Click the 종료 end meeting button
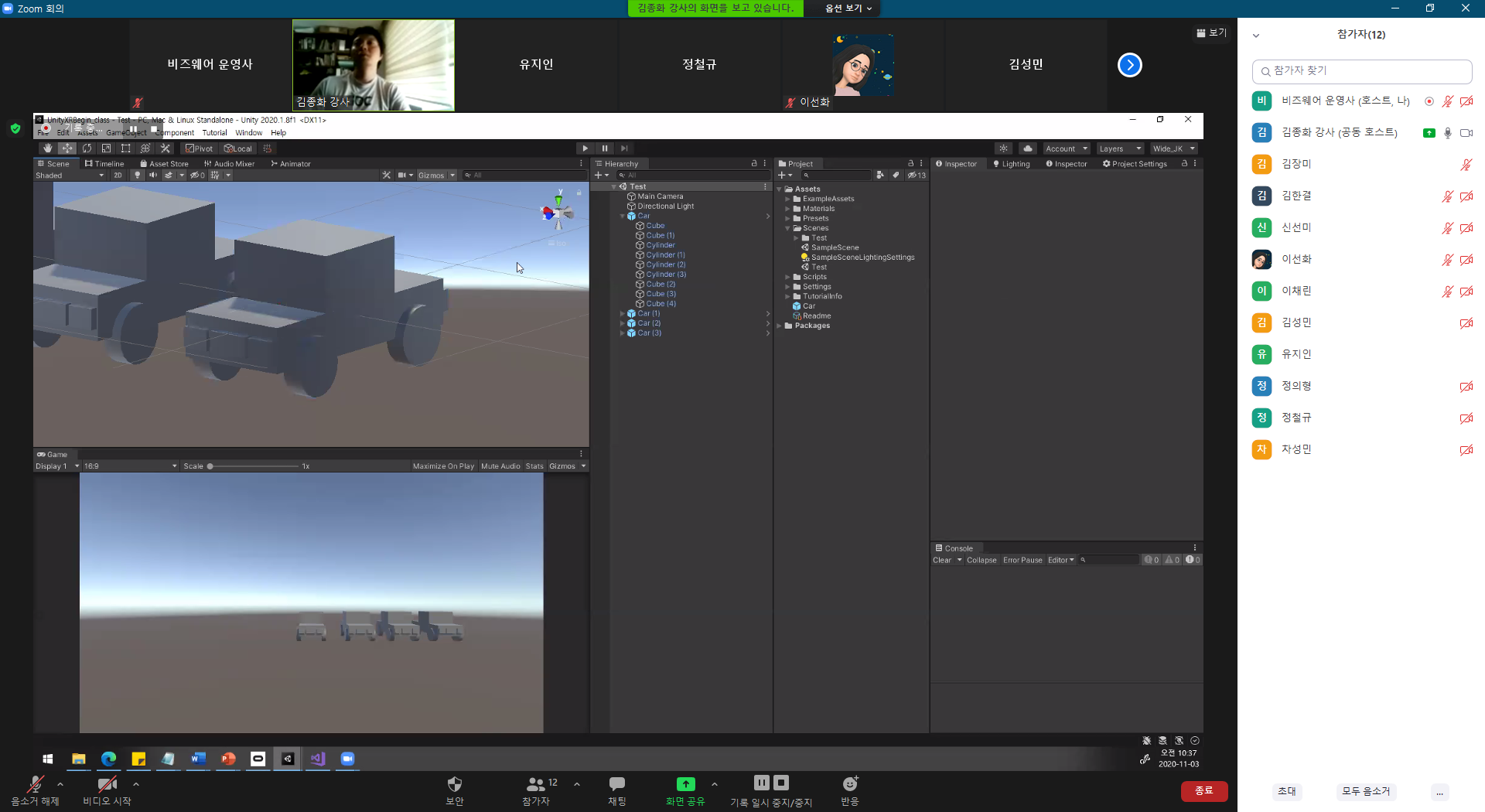The width and height of the screenshot is (1485, 812). 1203,790
